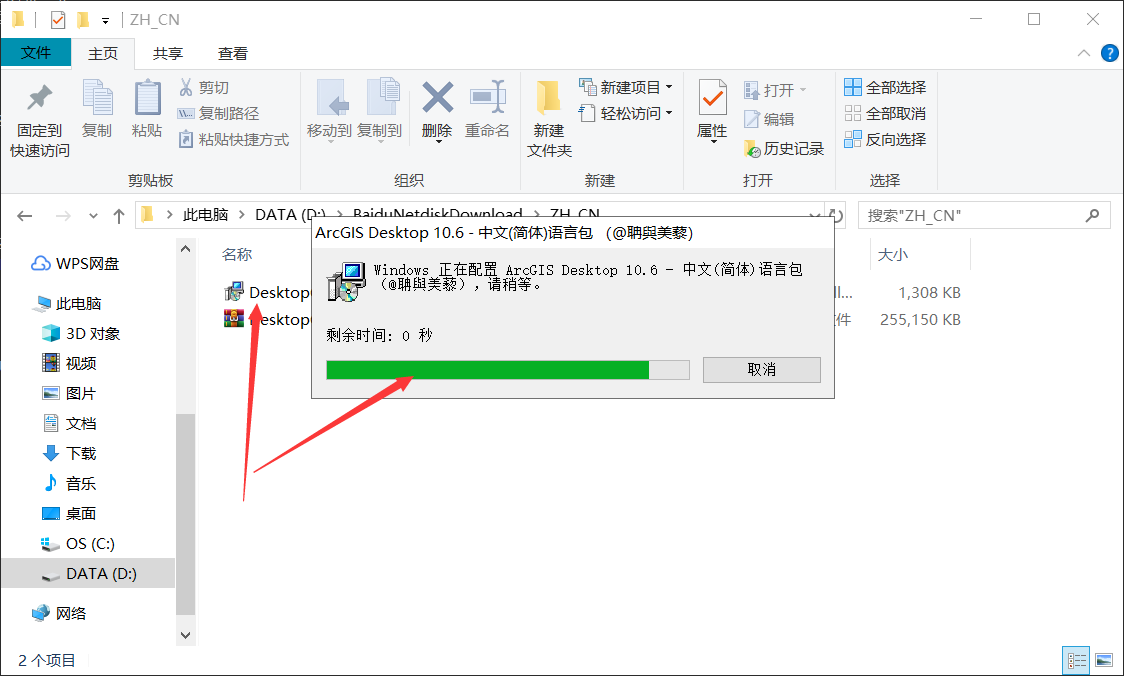Open the 共享 ribbon tab
The width and height of the screenshot is (1124, 676).
[168, 54]
